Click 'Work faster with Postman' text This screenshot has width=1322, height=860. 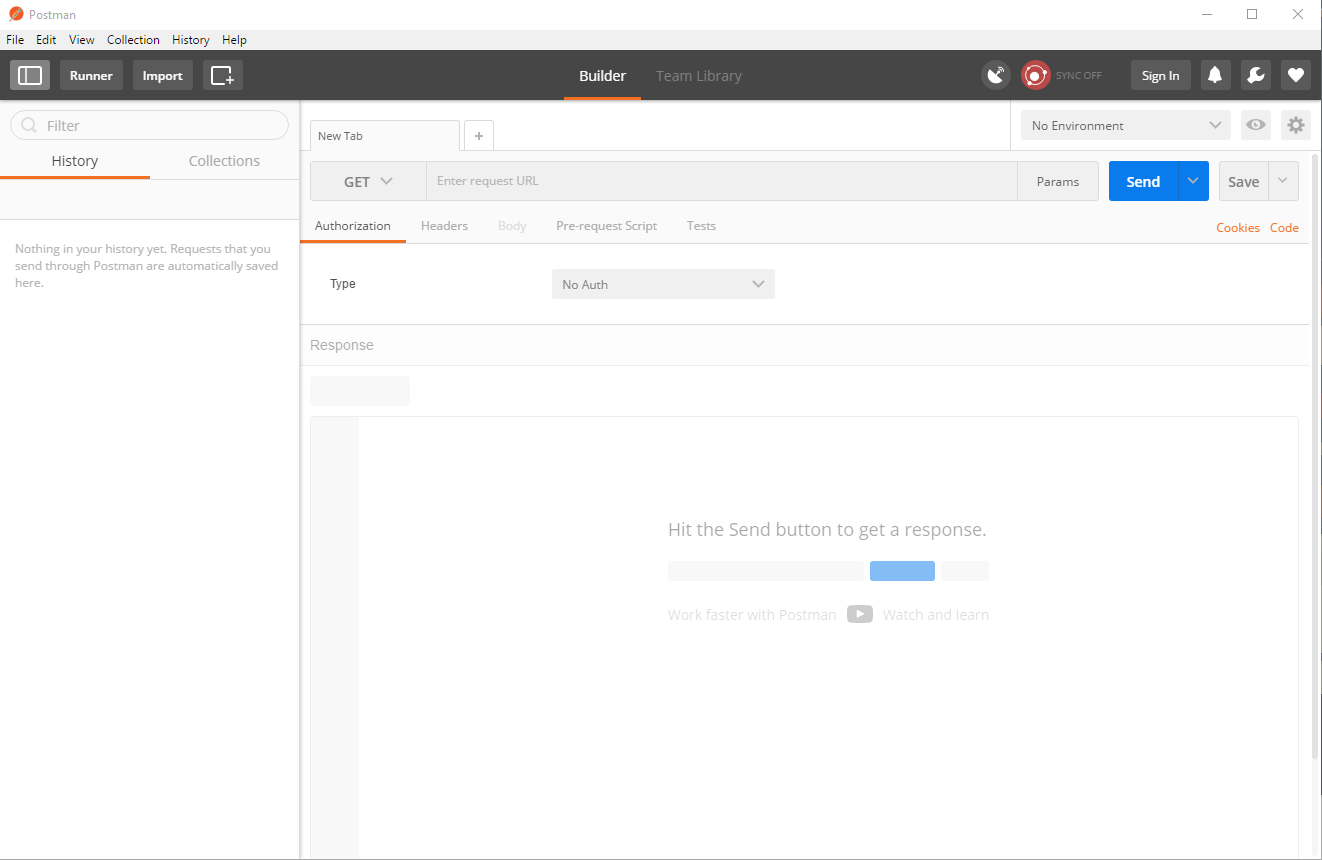752,615
